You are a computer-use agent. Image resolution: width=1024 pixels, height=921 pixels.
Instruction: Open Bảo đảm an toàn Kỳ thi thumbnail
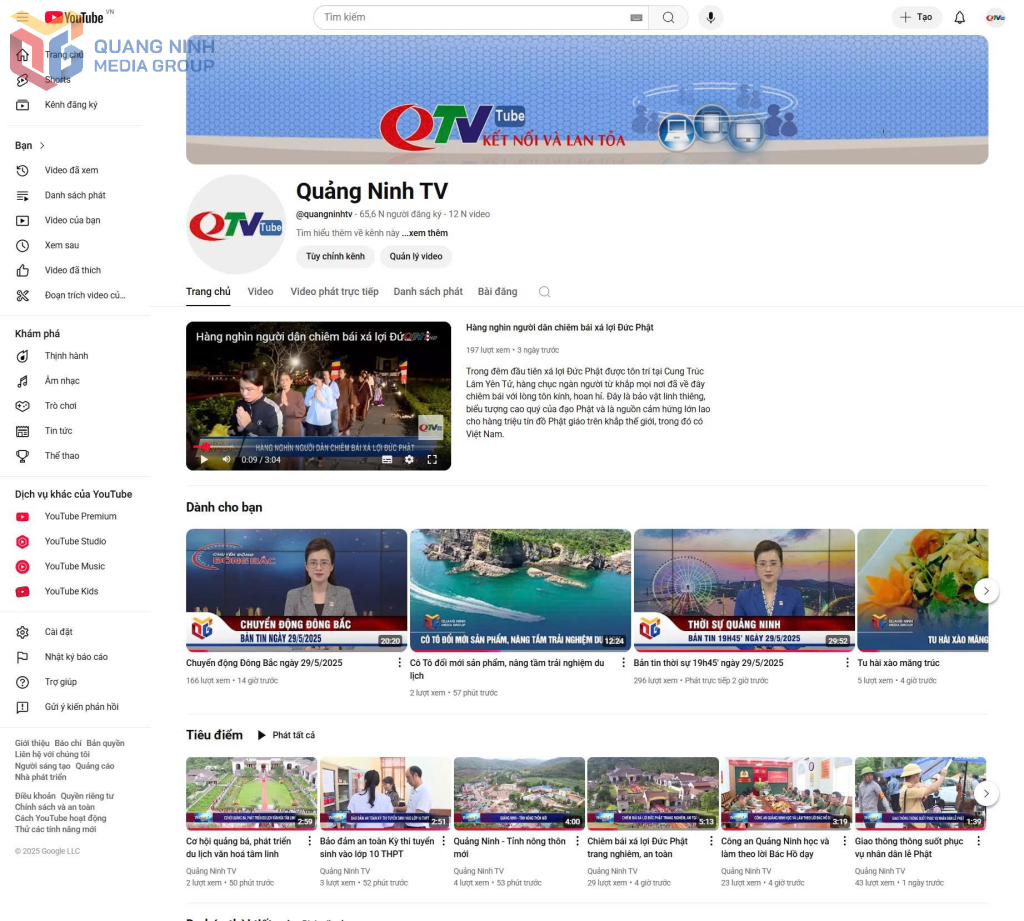pos(385,794)
